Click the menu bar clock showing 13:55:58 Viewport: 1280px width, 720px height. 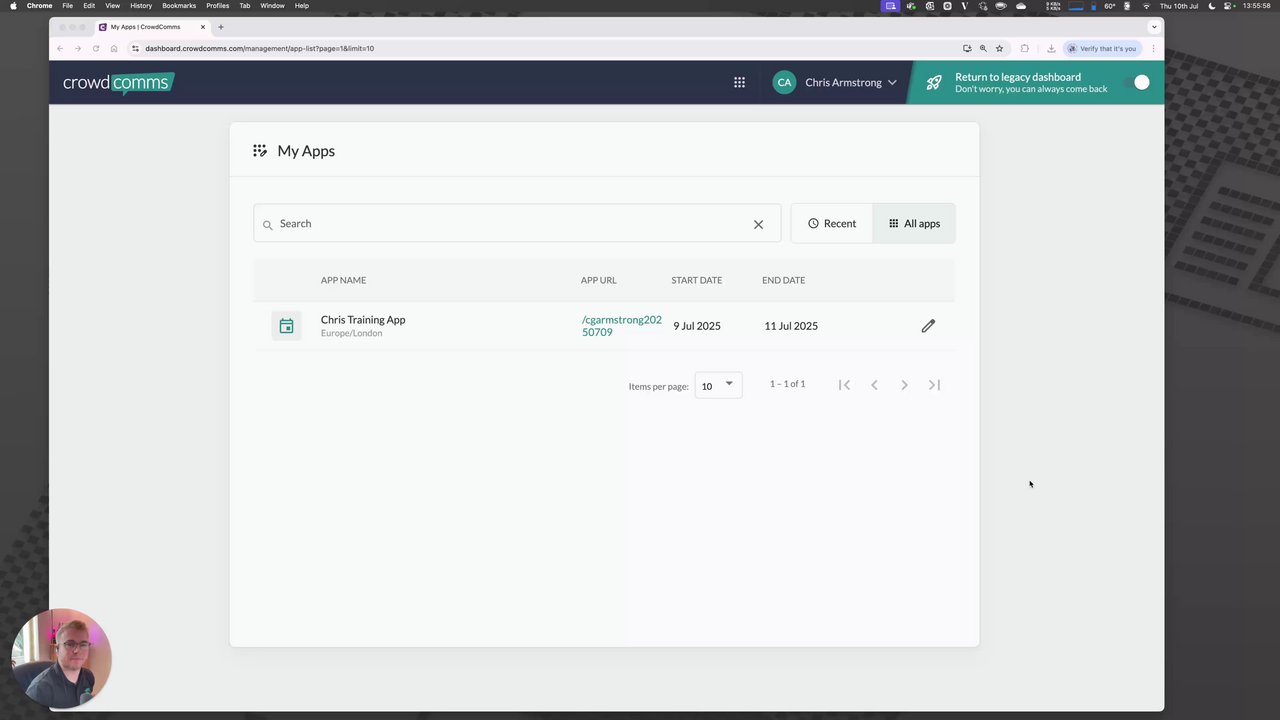click(1256, 6)
